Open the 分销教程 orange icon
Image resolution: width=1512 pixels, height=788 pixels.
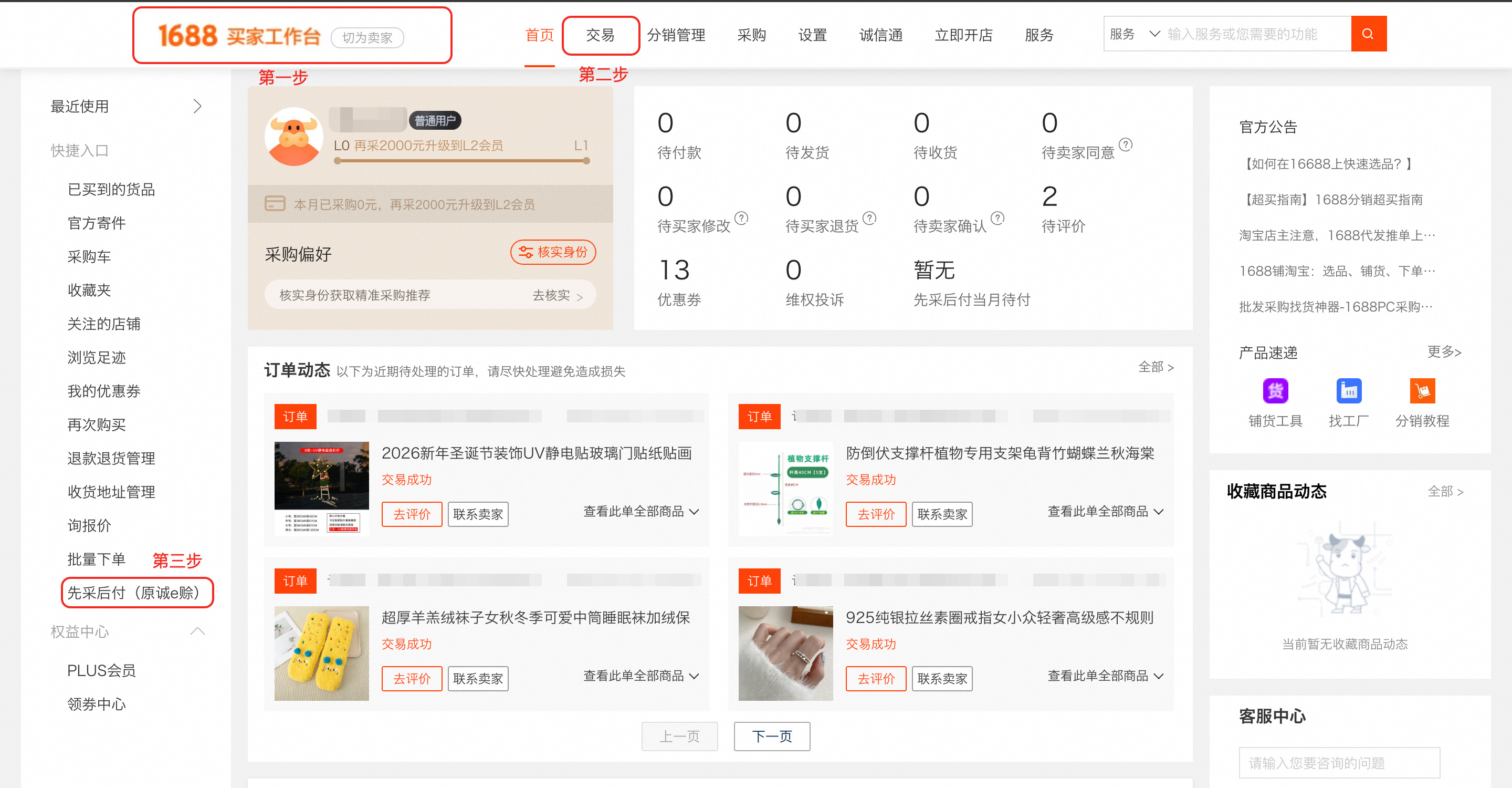click(x=1422, y=391)
